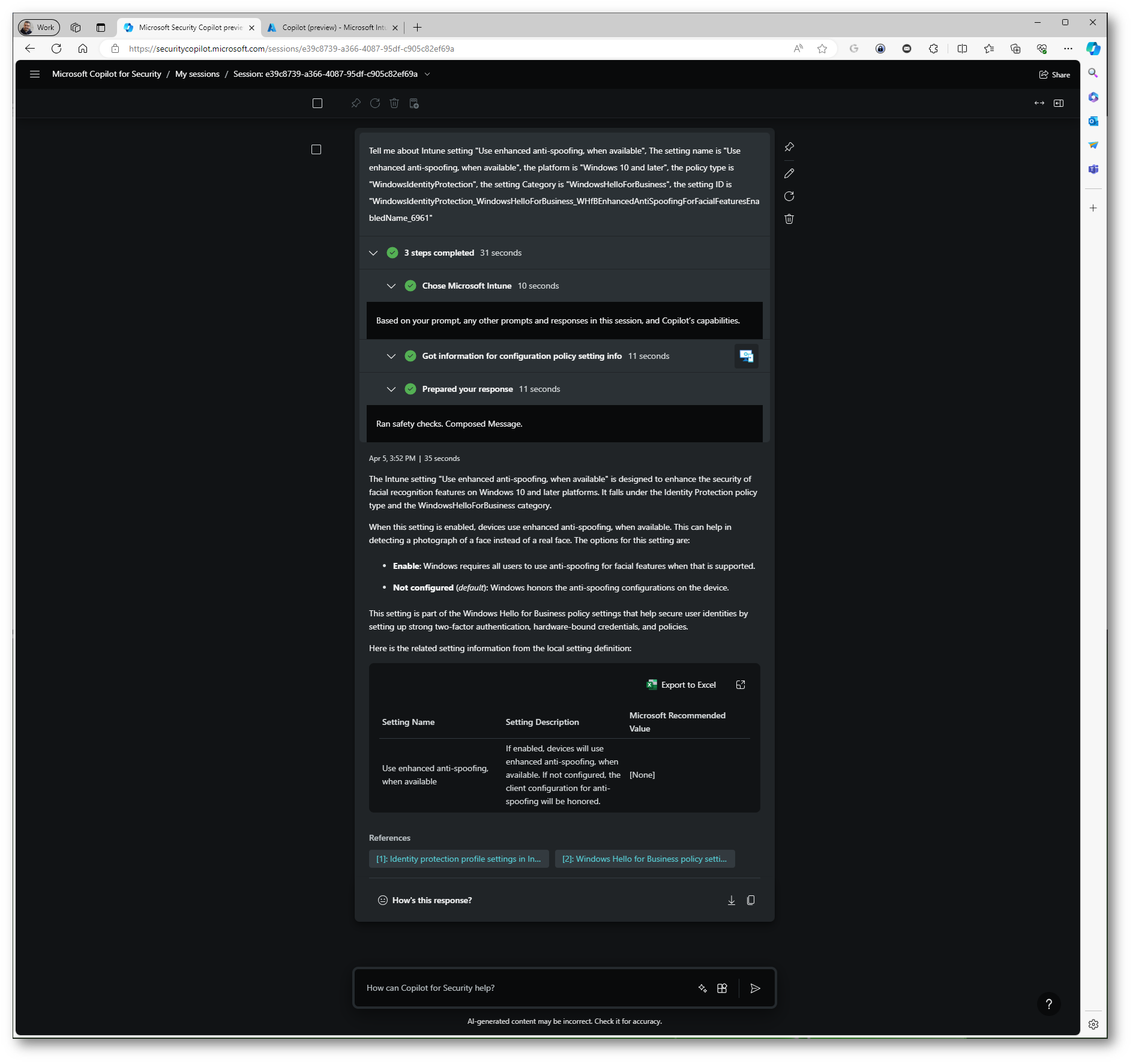
Task: Go back with the browser back arrow
Action: click(x=30, y=49)
